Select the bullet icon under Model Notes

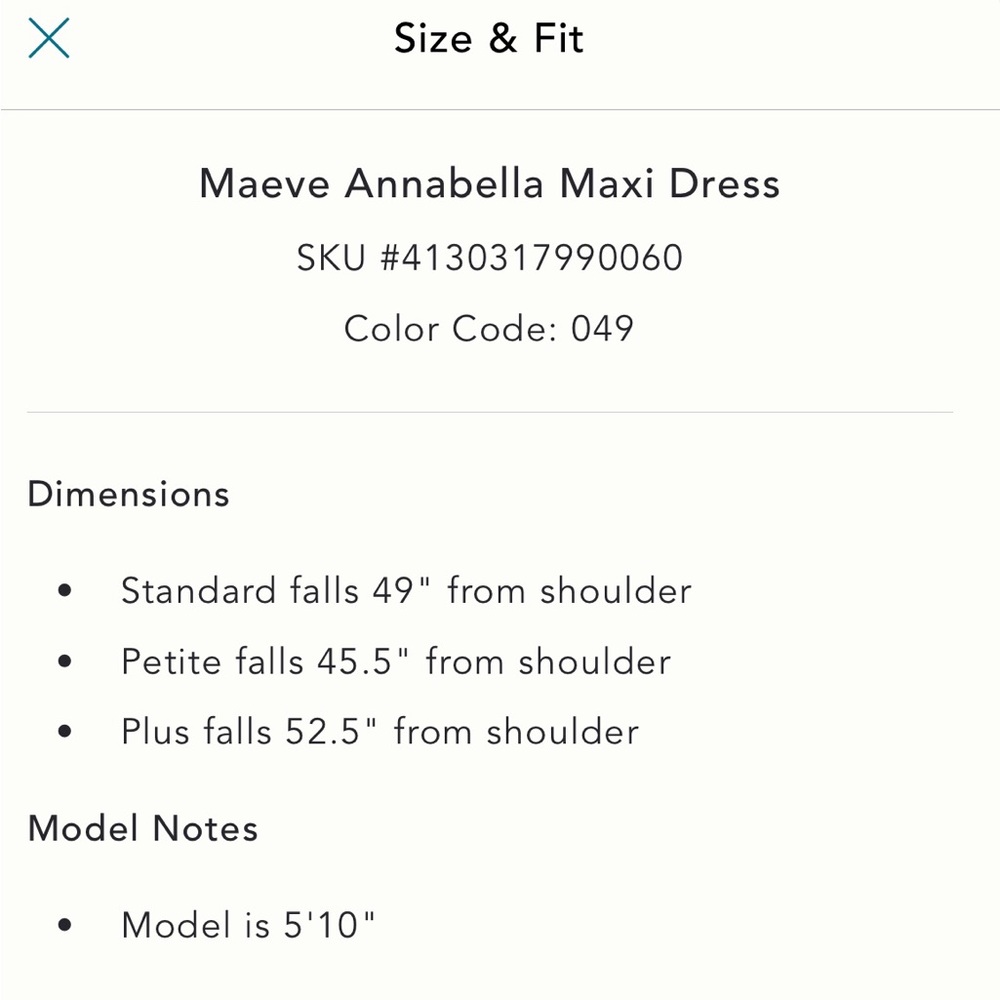pos(66,925)
